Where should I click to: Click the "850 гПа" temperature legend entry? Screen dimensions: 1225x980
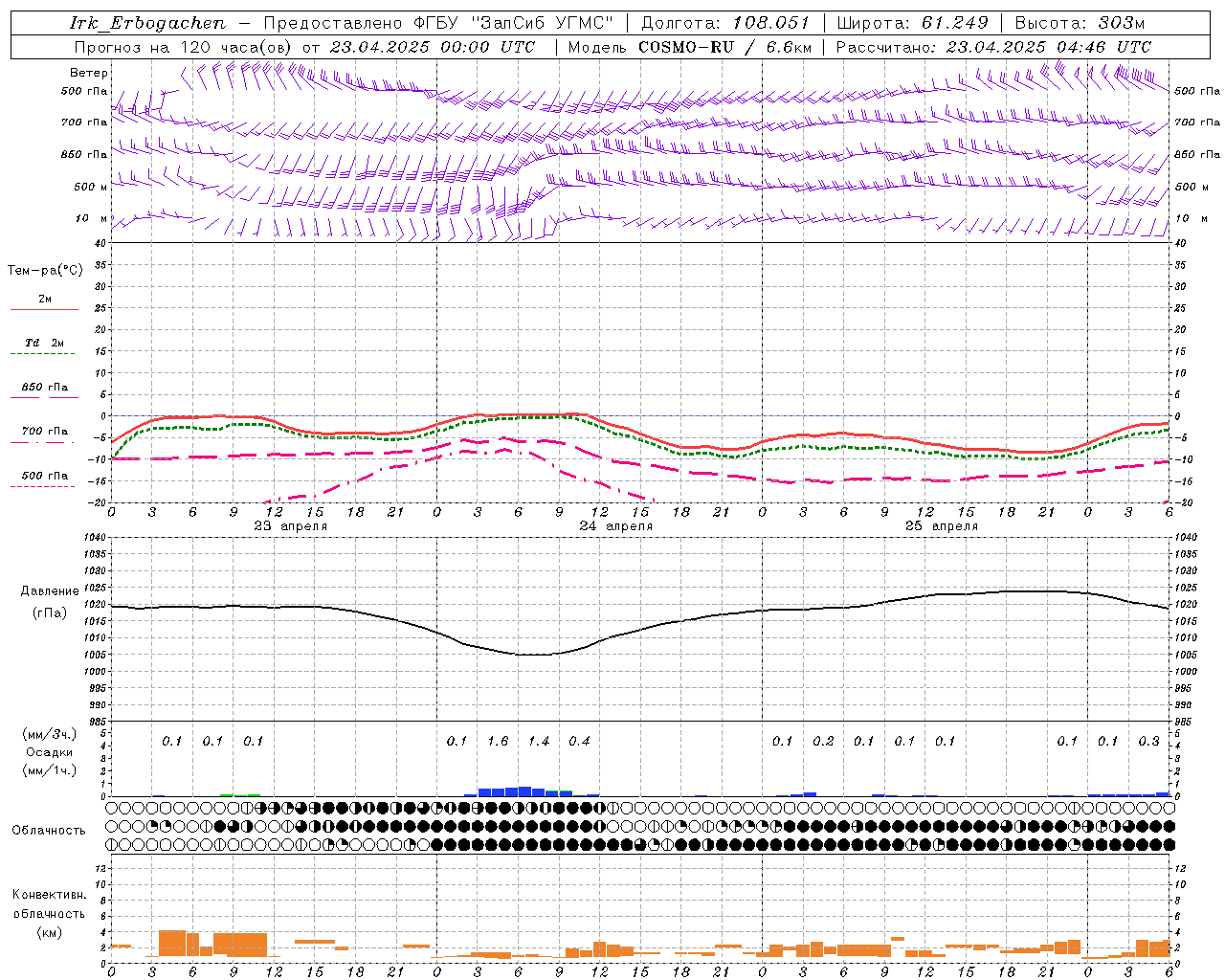pyautogui.click(x=45, y=387)
